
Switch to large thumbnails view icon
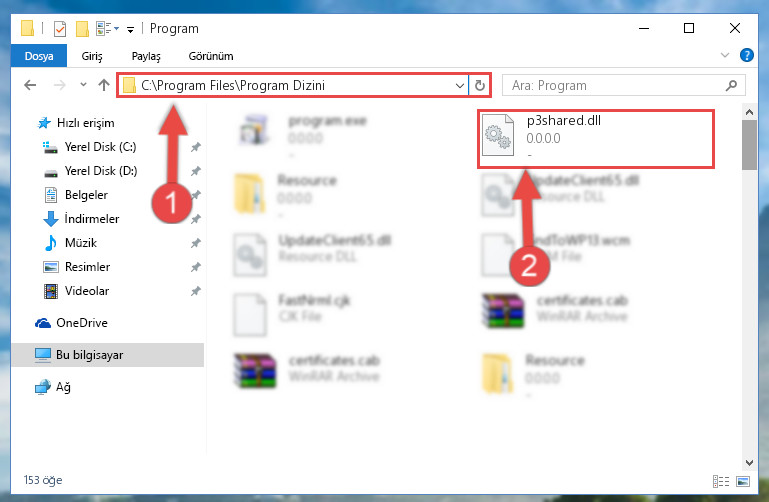coord(743,481)
